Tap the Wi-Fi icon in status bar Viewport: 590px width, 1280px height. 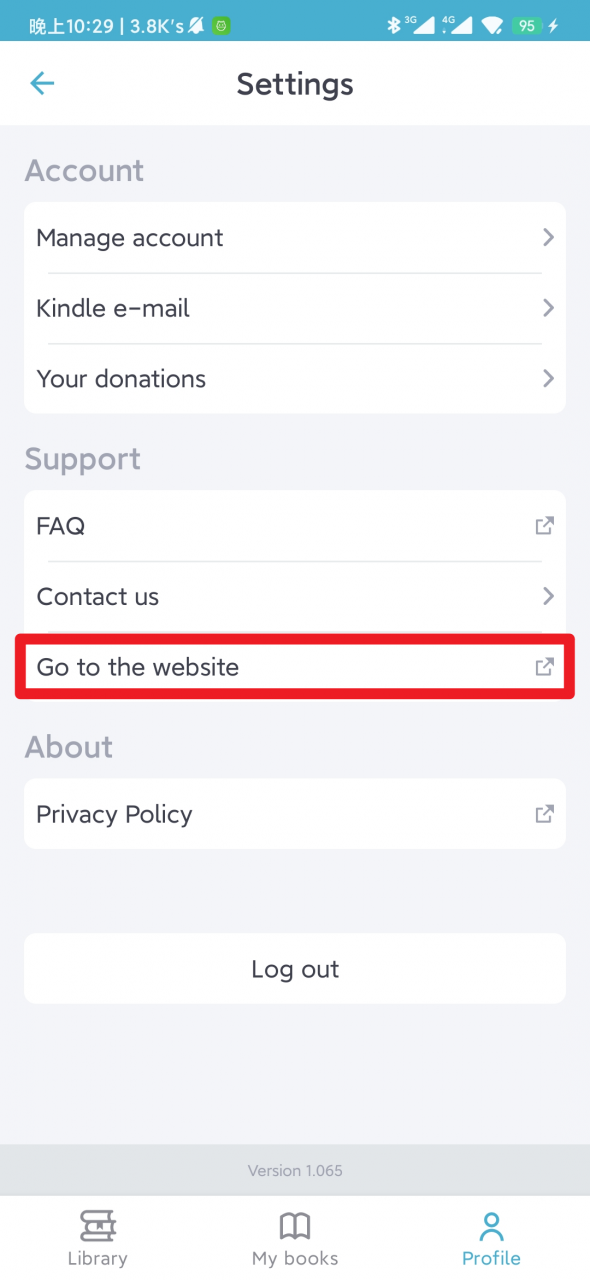point(491,26)
